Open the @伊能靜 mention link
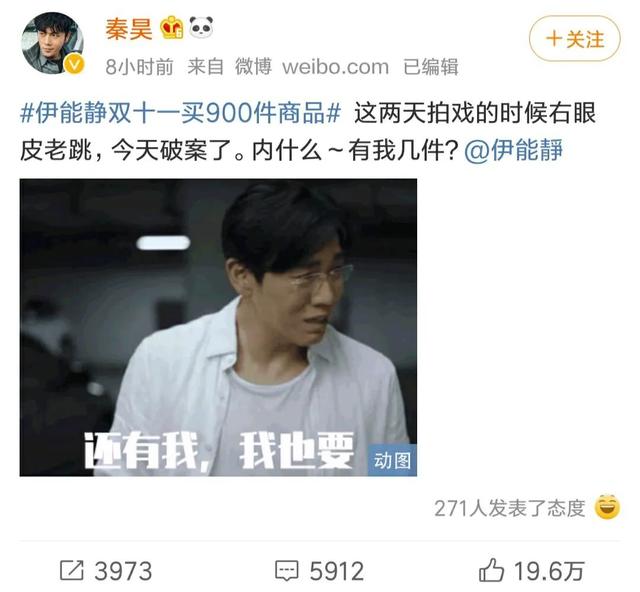This screenshot has width=640, height=592. 514,150
